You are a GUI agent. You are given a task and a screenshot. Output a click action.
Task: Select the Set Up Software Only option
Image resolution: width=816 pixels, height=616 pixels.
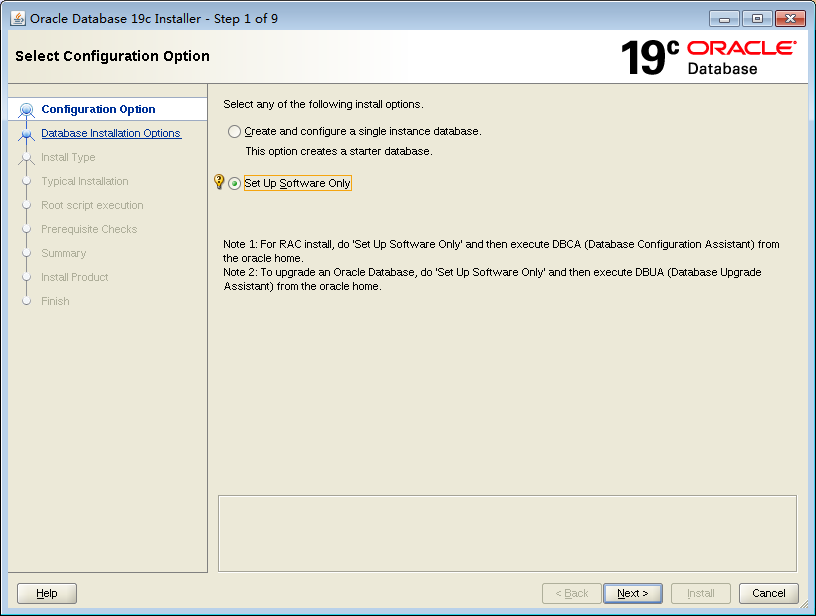[x=233, y=183]
